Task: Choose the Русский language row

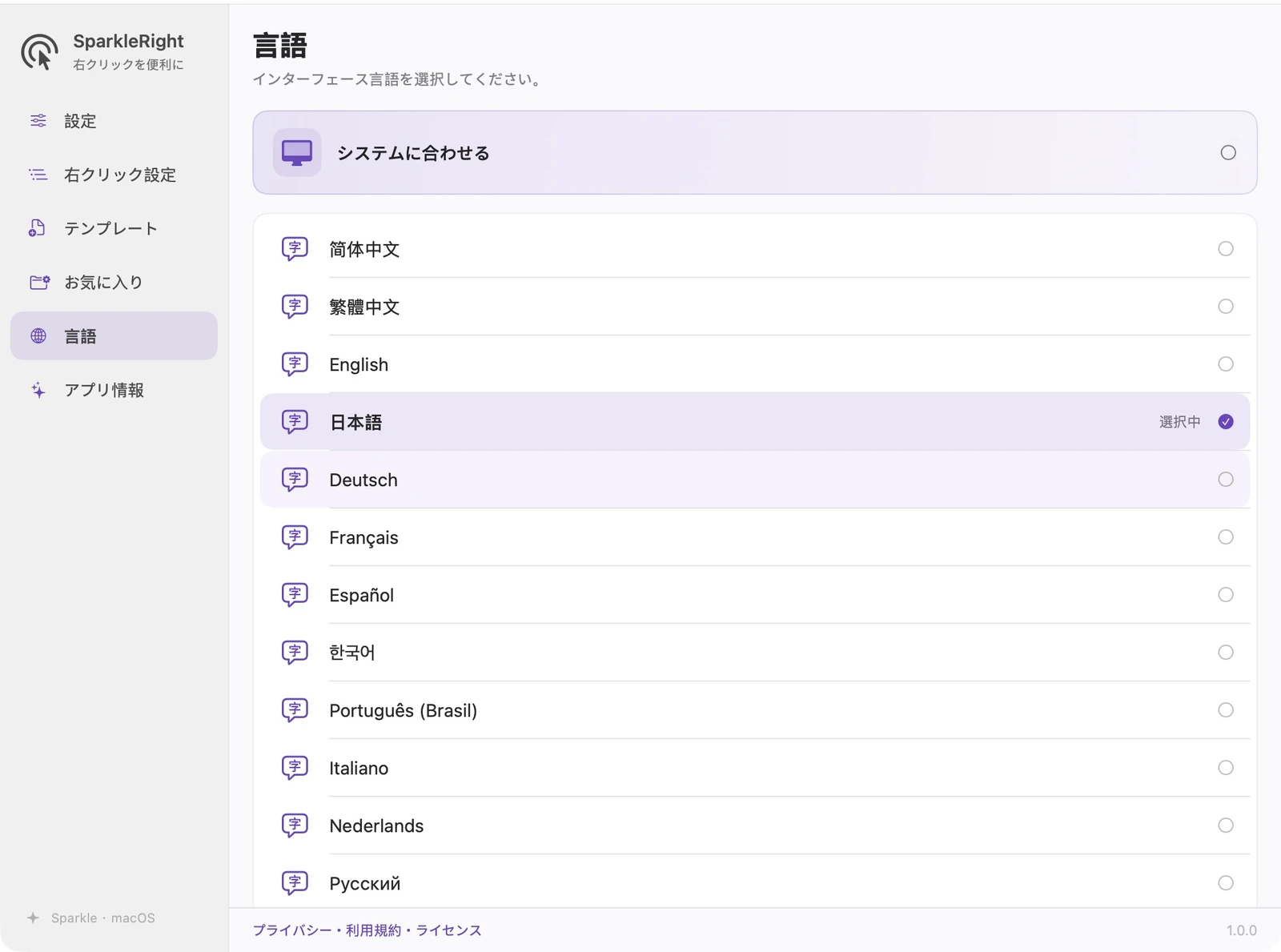Action: [x=755, y=883]
